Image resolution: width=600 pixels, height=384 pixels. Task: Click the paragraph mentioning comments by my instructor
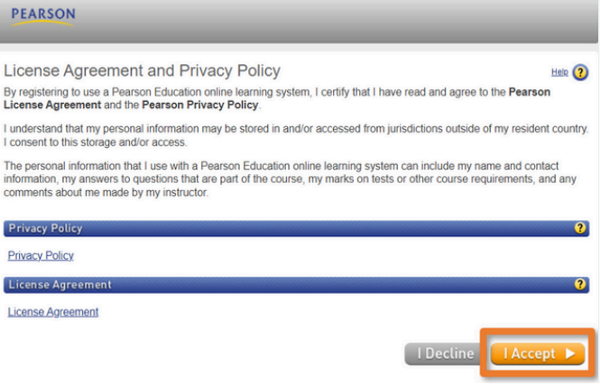coord(290,179)
